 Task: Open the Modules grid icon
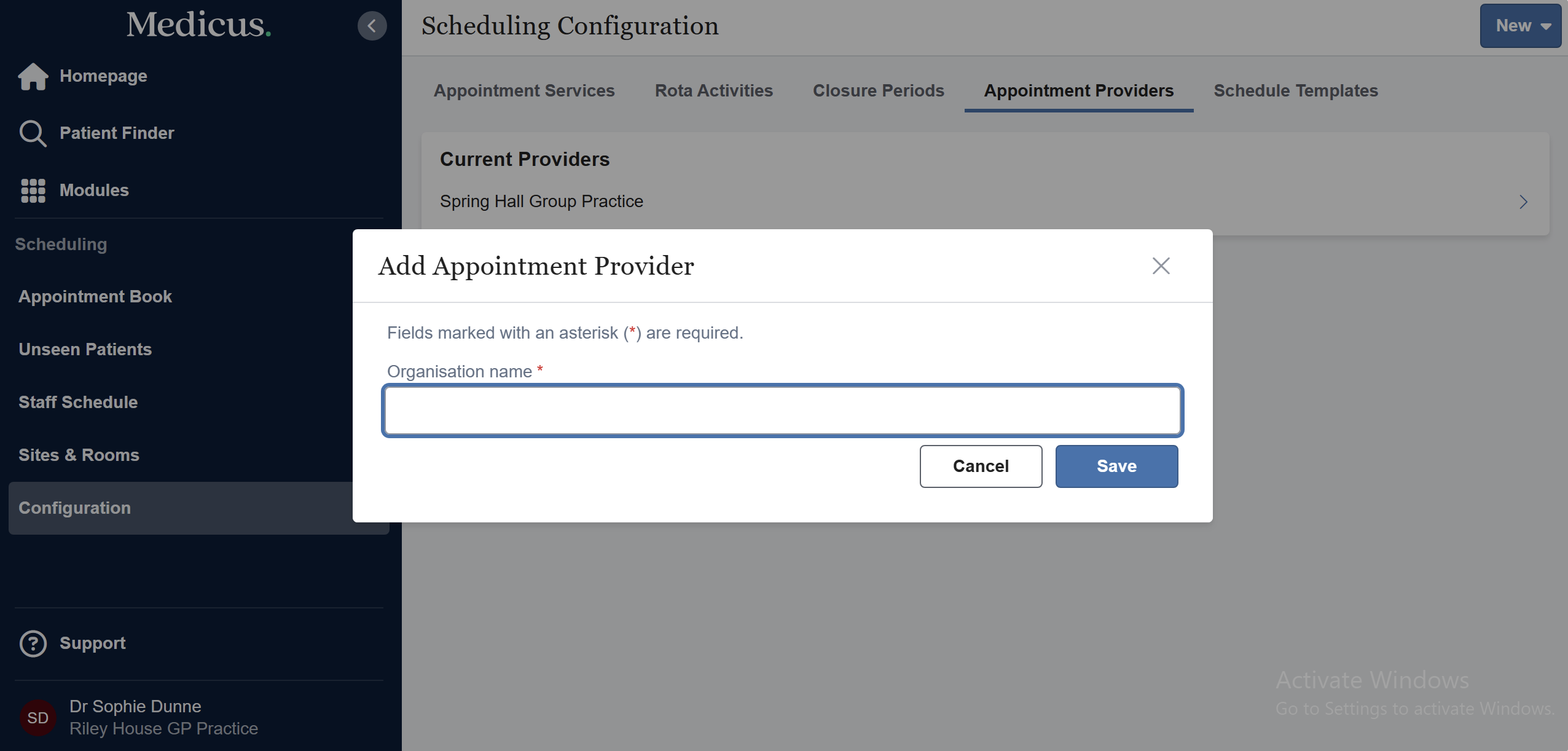click(x=33, y=191)
